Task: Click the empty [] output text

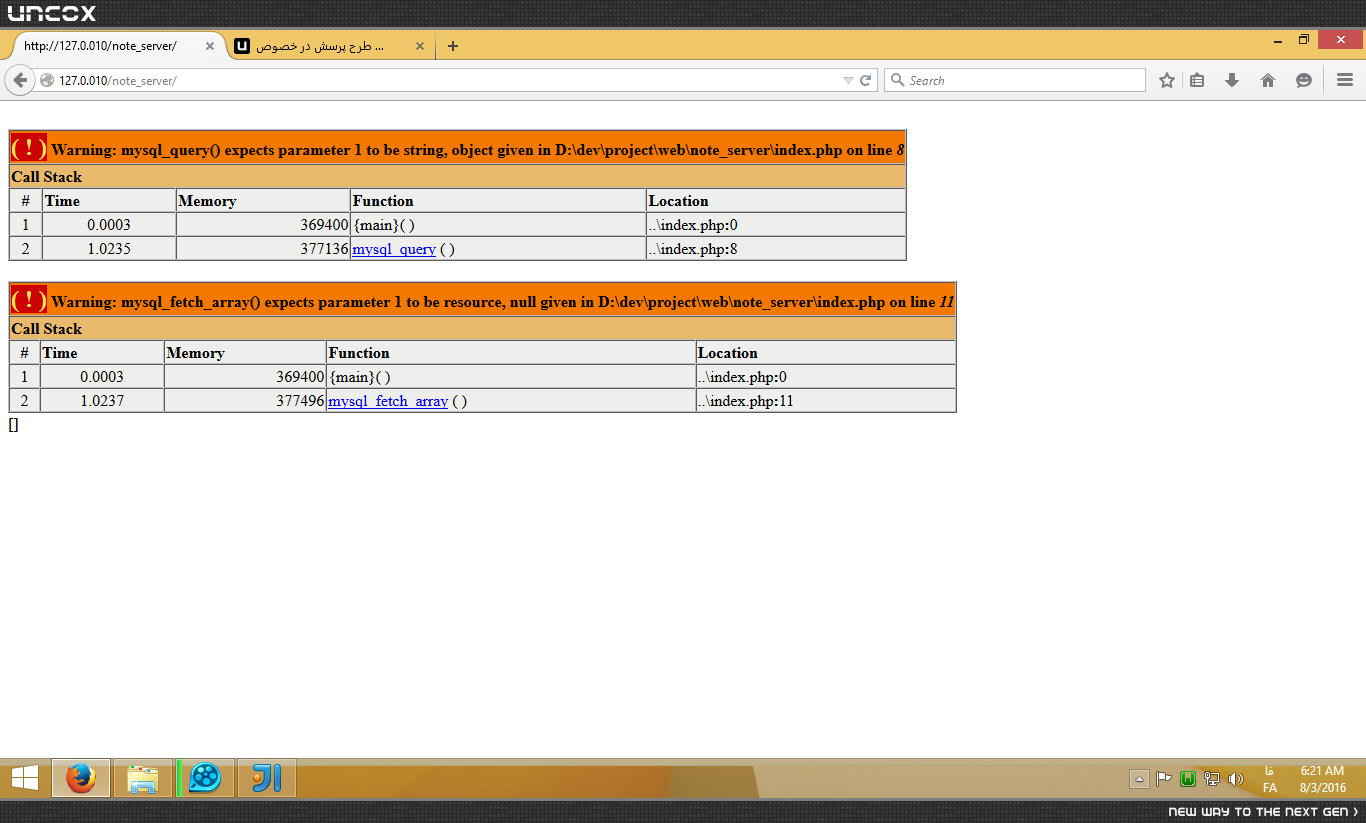Action: point(13,424)
